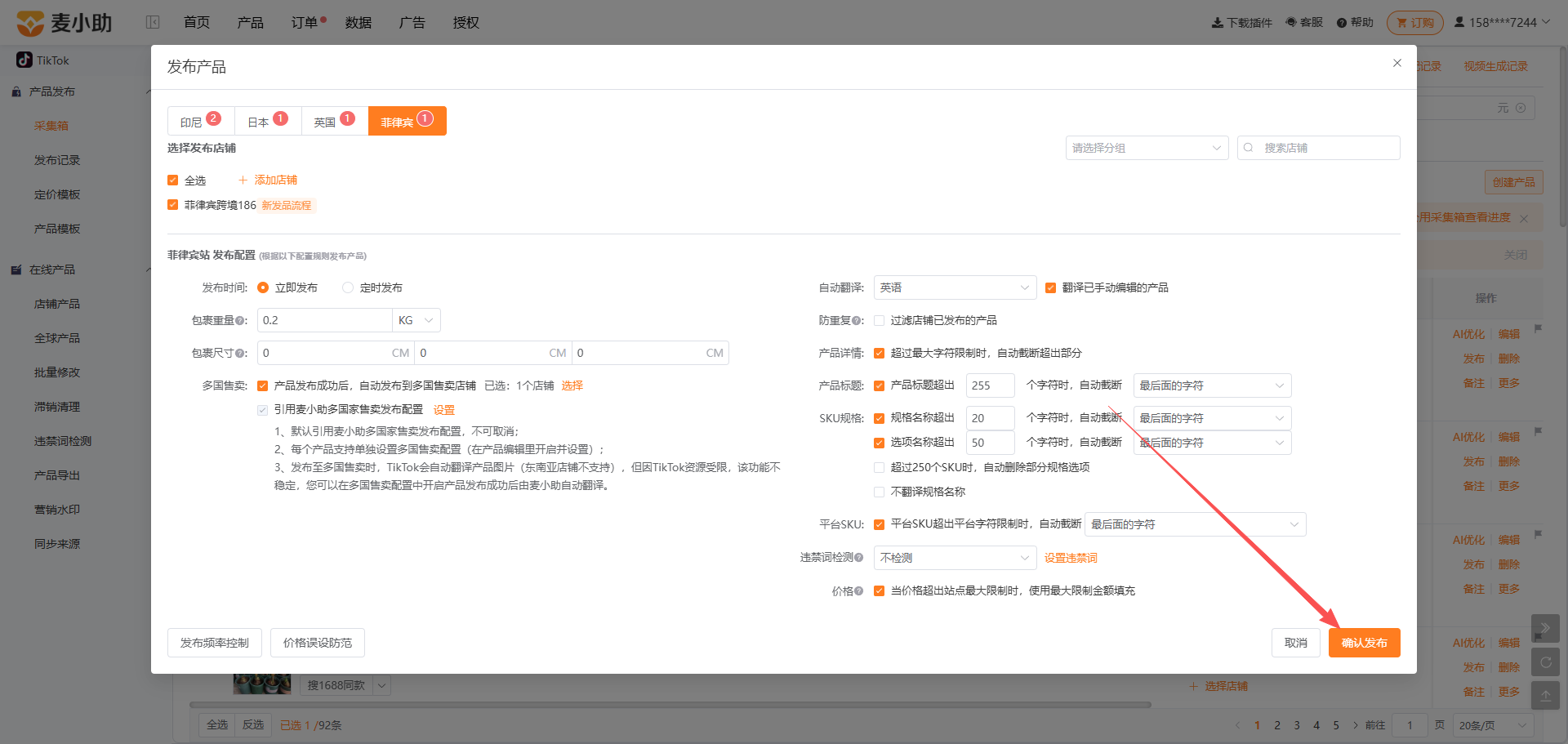Collapse the sidebar with the panel icon
This screenshot has height=744, width=1568.
(x=153, y=22)
